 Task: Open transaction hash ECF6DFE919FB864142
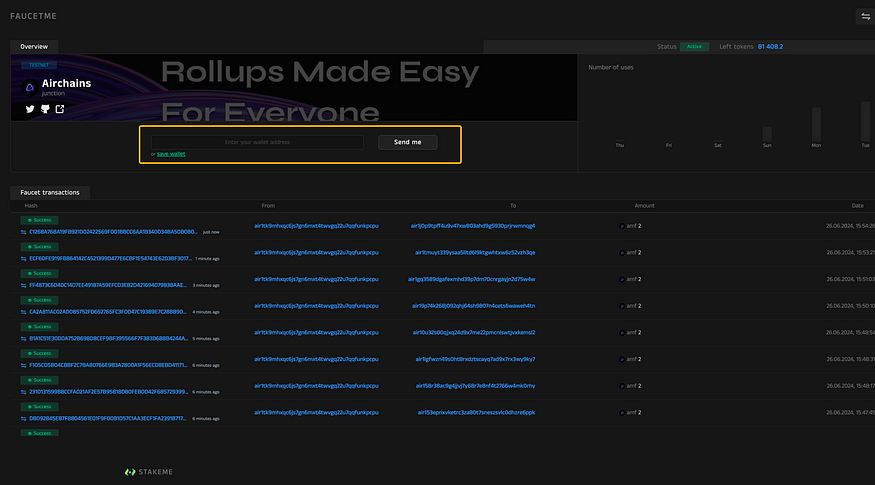coord(110,258)
